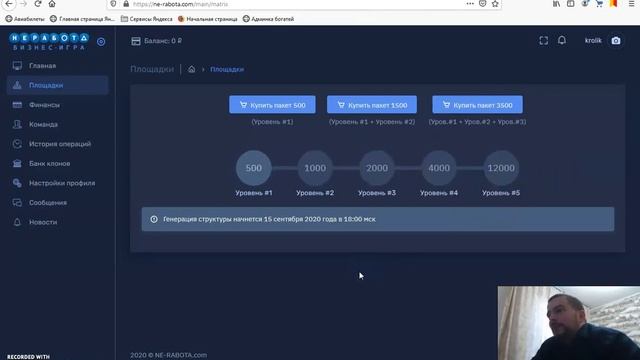
Task: Toggle sidebar with the circle icon near the logo
Action: [101, 42]
